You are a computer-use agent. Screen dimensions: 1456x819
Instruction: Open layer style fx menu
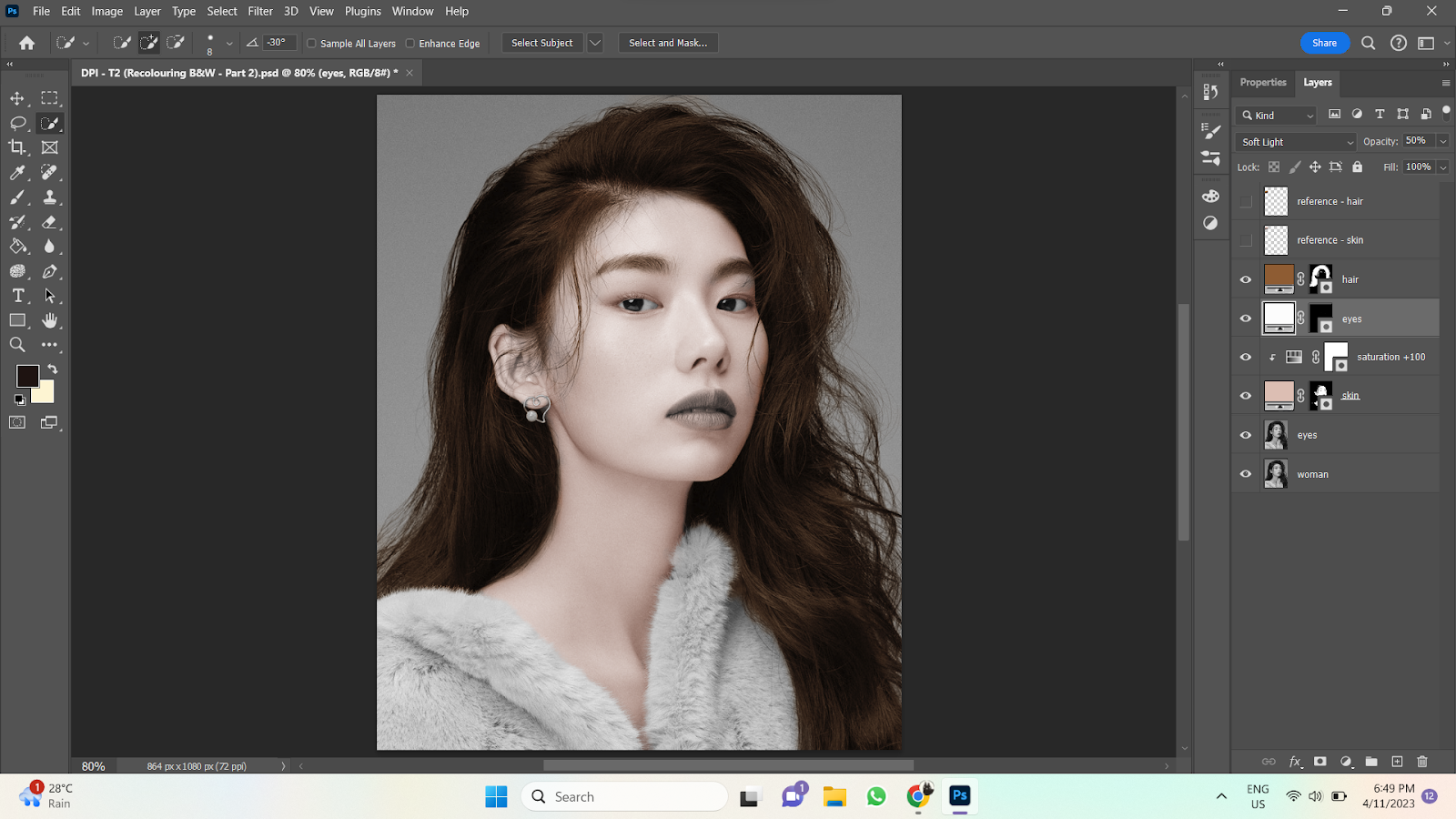coord(1295,762)
